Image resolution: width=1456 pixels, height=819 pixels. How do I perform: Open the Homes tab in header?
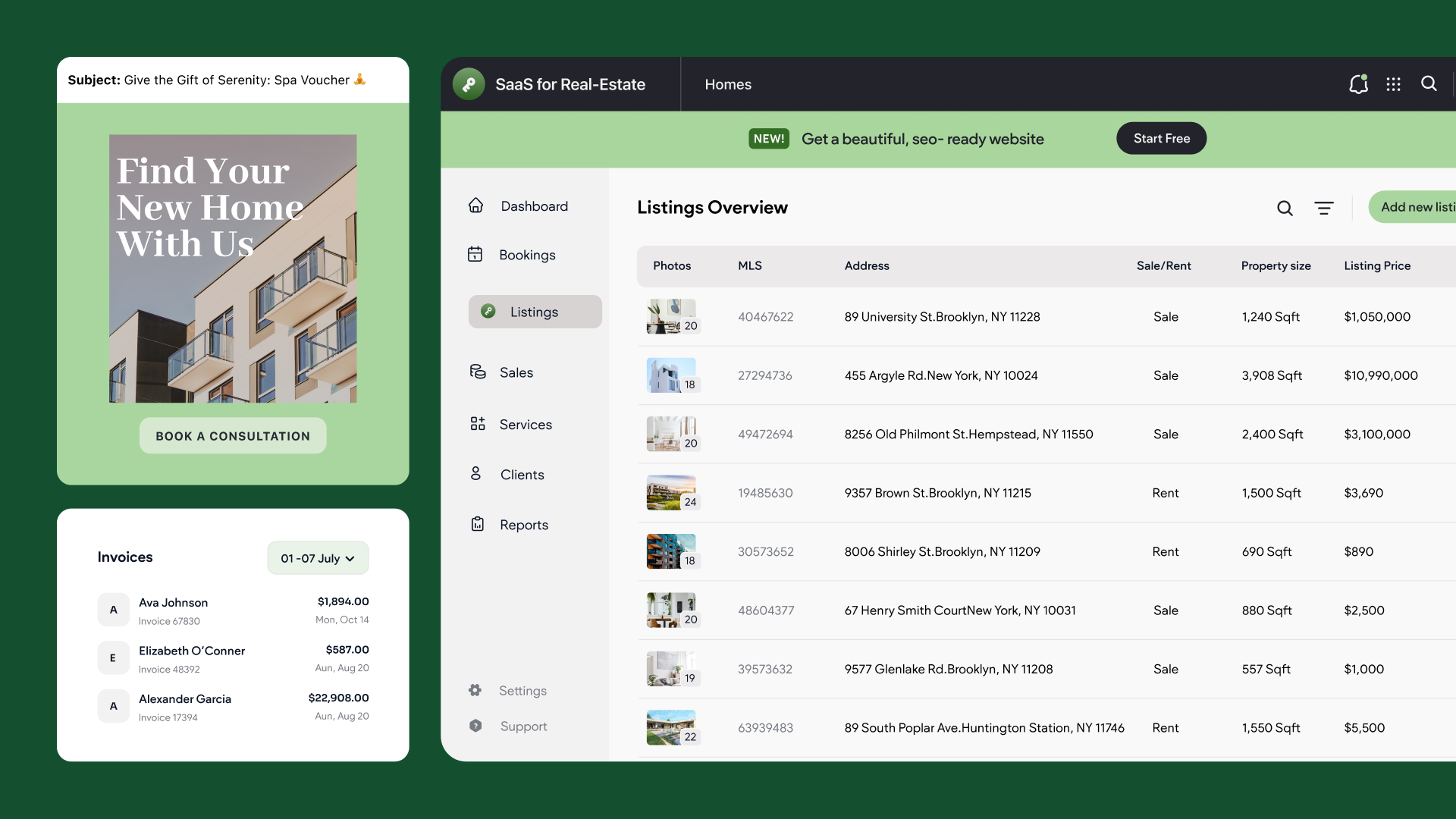[728, 84]
